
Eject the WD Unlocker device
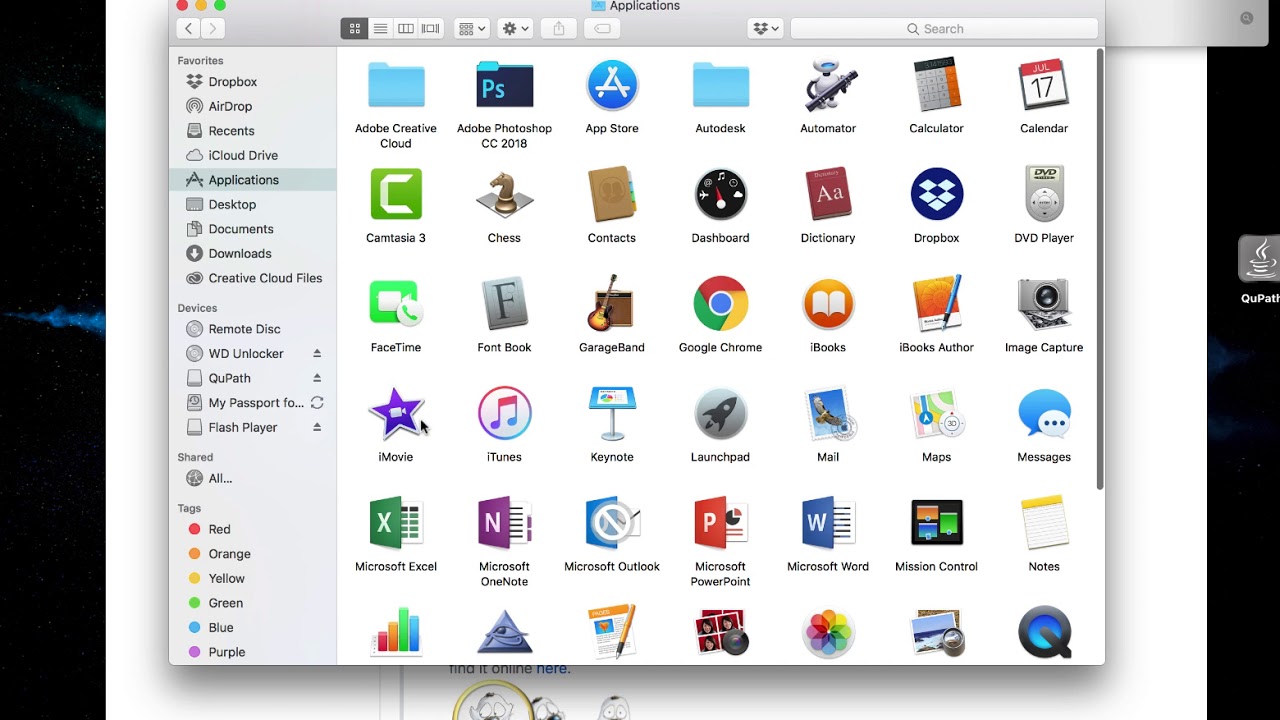click(x=317, y=354)
